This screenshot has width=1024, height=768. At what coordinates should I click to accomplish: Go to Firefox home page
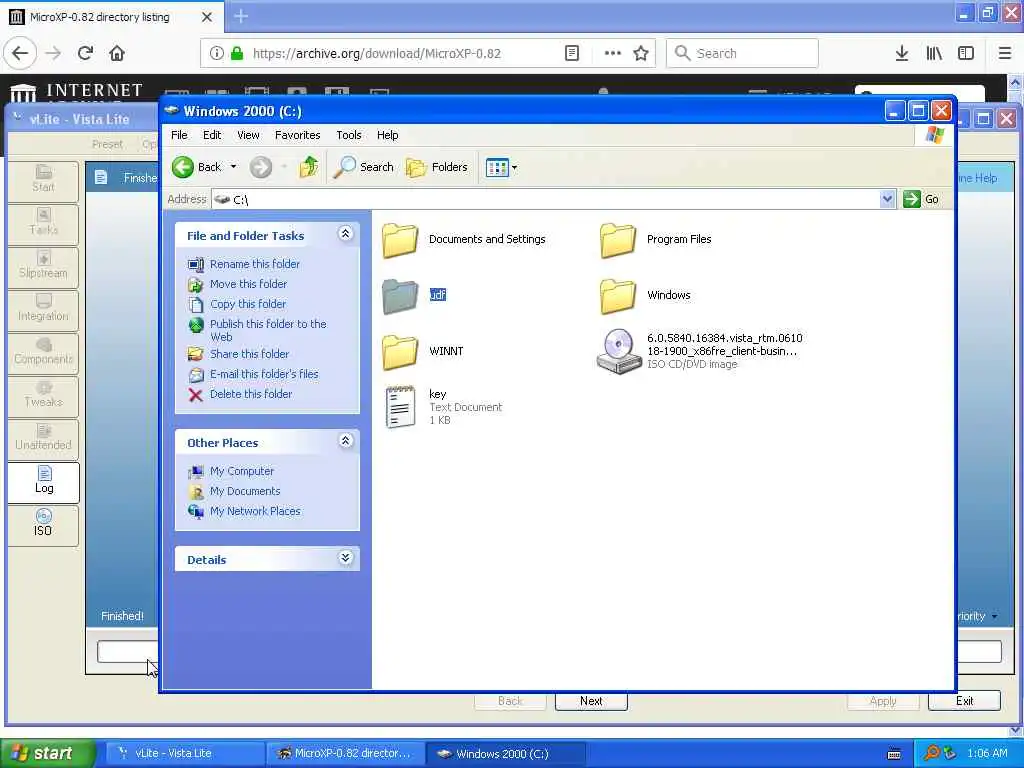(117, 53)
